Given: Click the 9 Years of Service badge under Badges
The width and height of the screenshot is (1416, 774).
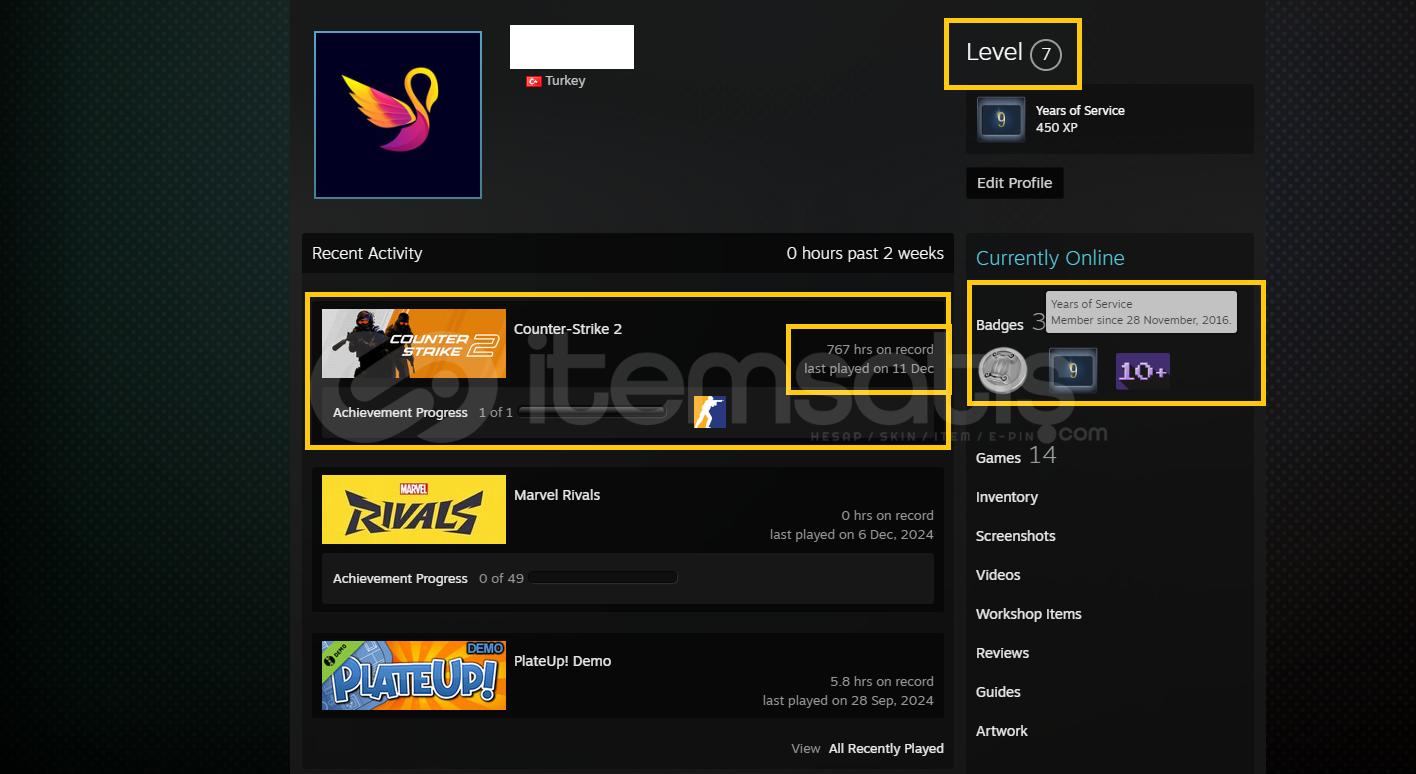Looking at the screenshot, I should pyautogui.click(x=1073, y=370).
